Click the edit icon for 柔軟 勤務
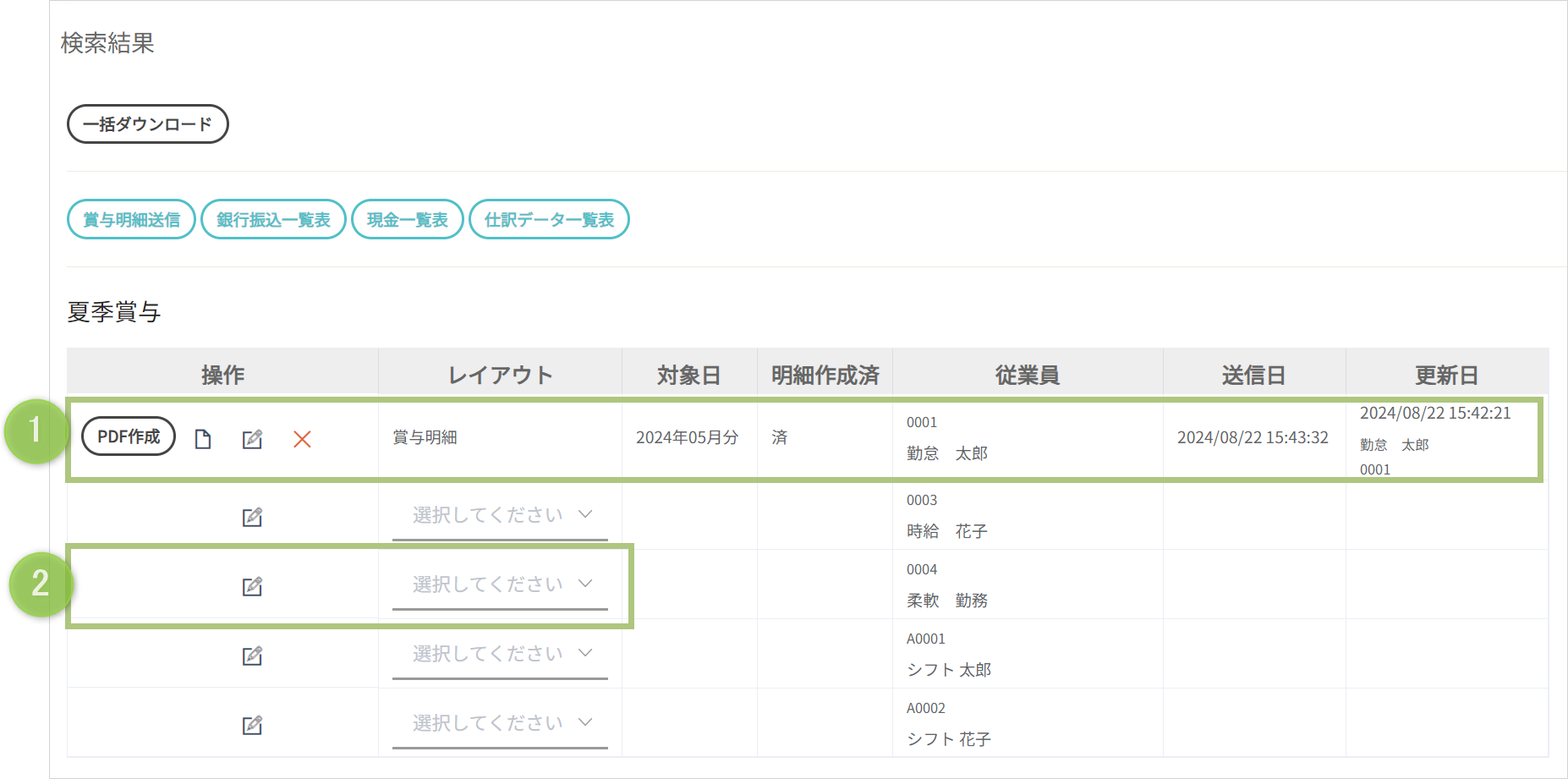 pyautogui.click(x=252, y=586)
